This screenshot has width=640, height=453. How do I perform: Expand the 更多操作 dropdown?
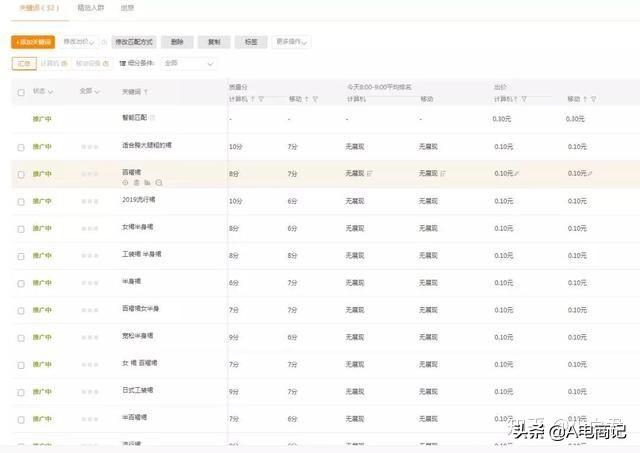click(x=292, y=42)
